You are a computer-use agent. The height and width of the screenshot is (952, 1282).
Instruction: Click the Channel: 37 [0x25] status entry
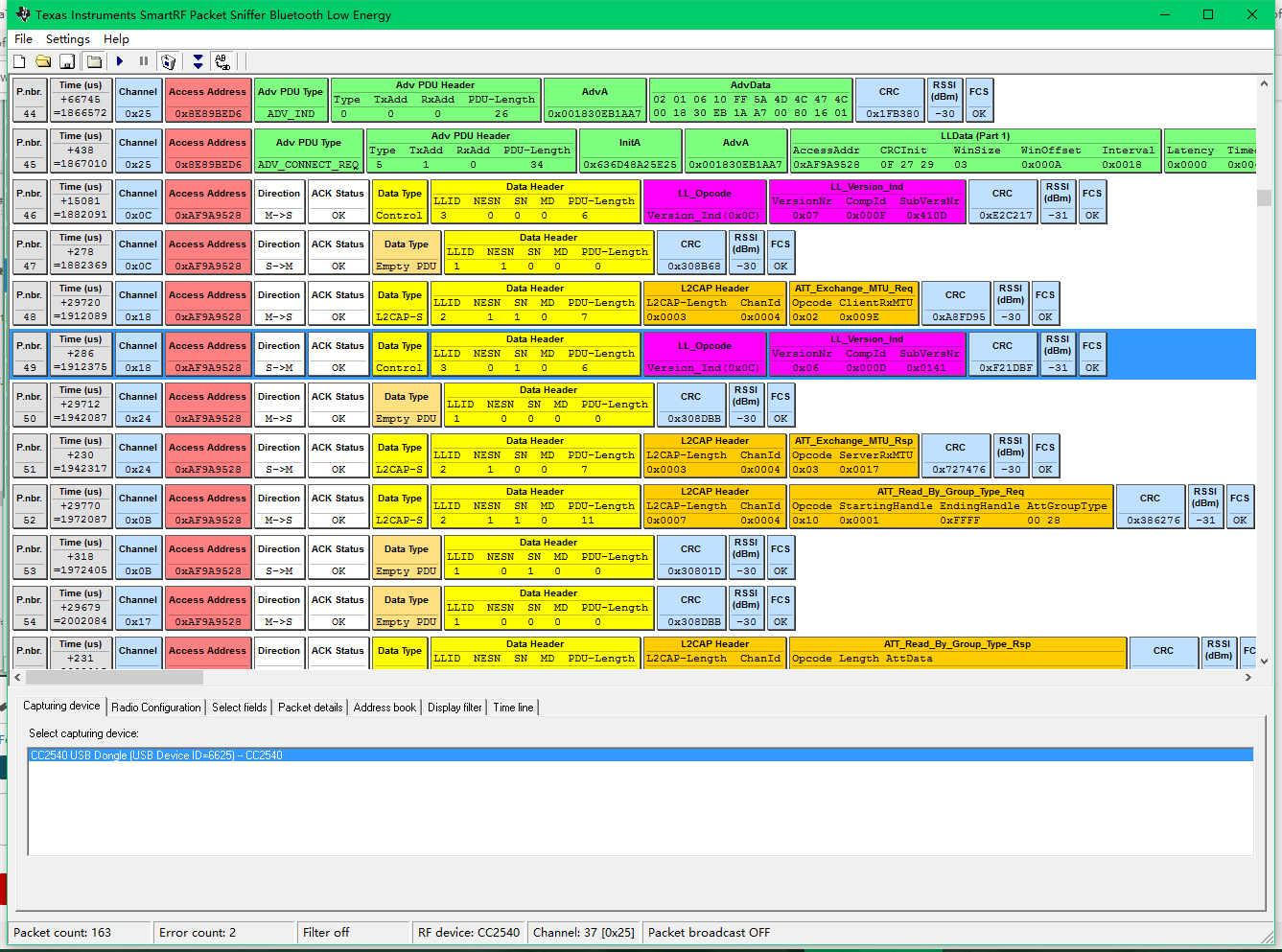(x=584, y=932)
